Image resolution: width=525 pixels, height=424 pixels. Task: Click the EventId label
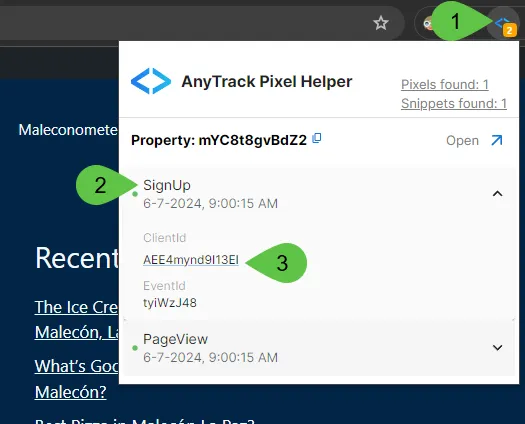tap(164, 286)
